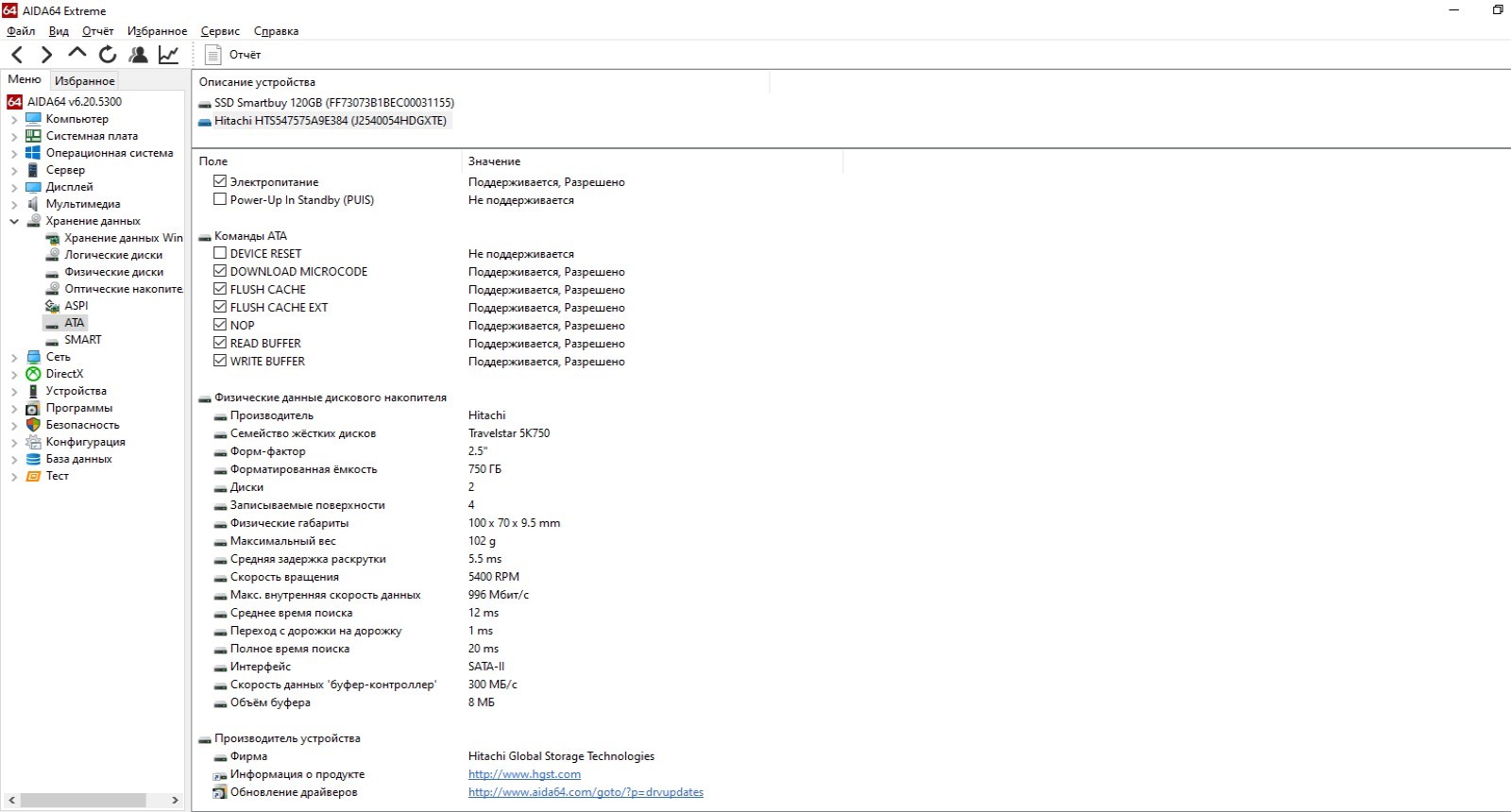Go back with the left arrow button
This screenshot has height=812, width=1511.
click(17, 55)
